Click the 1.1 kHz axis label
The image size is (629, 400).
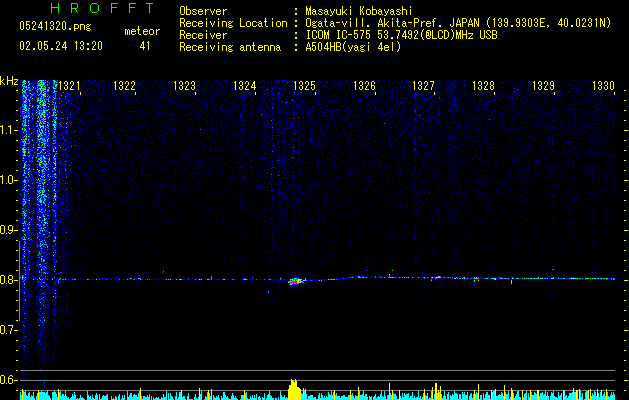pyautogui.click(x=8, y=130)
